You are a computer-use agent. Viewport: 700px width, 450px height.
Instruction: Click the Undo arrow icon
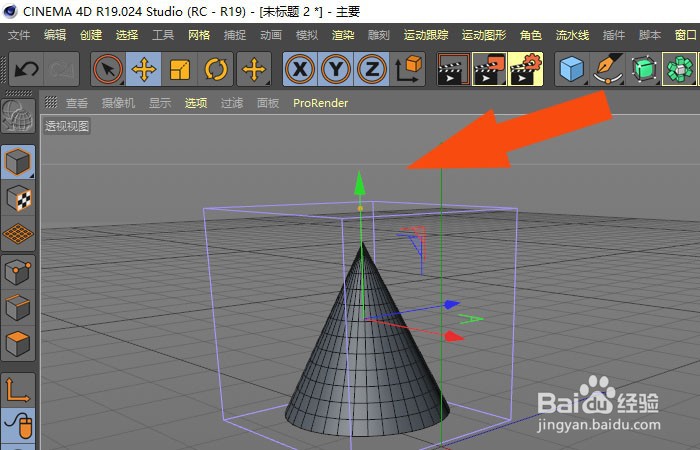coord(26,69)
